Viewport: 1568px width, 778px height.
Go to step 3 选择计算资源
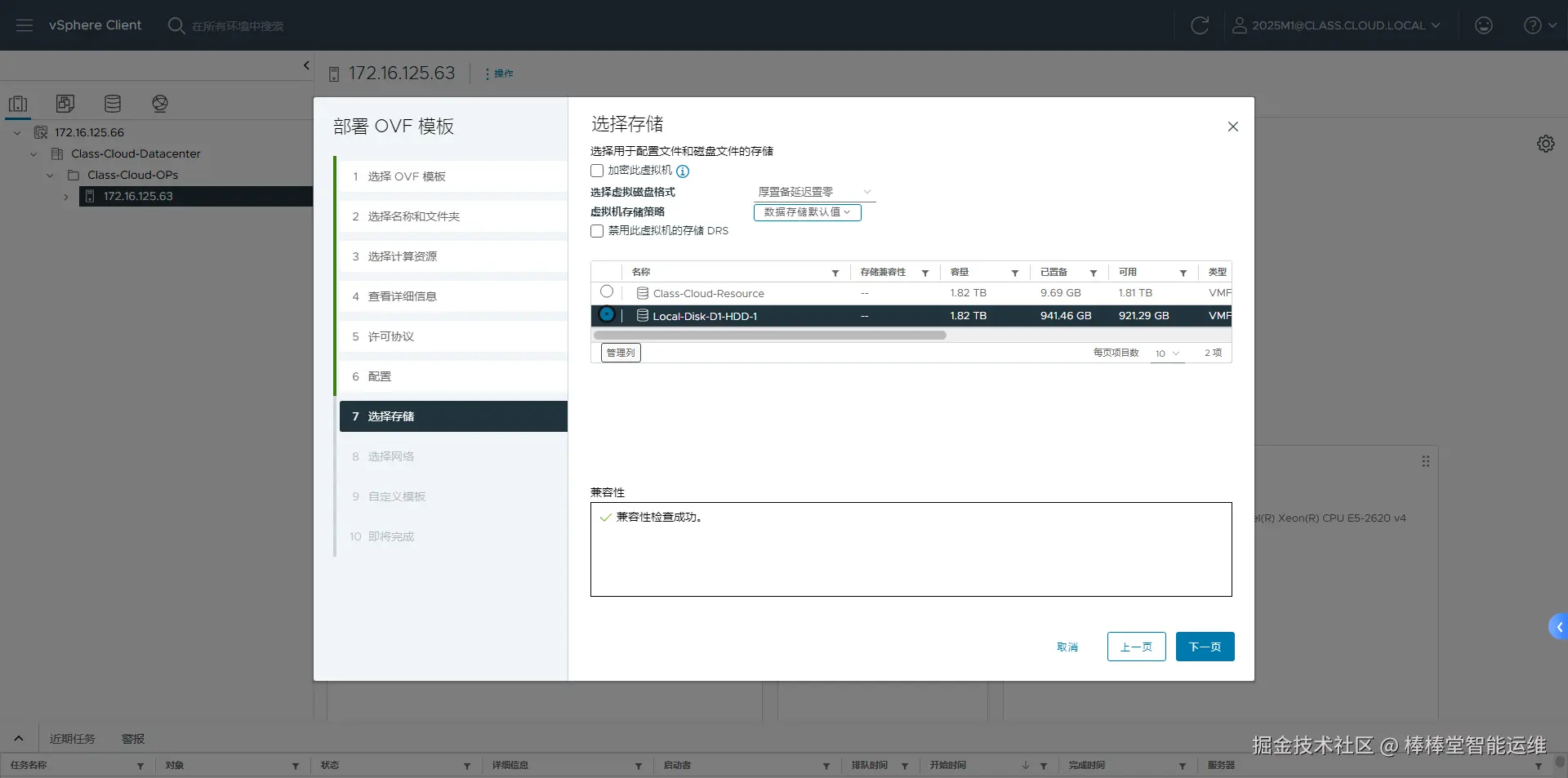click(453, 256)
